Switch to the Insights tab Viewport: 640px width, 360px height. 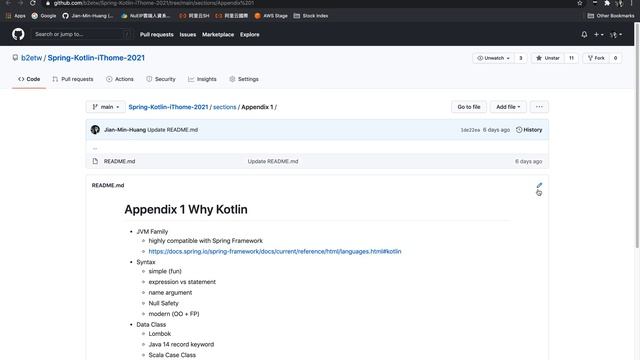[202, 79]
